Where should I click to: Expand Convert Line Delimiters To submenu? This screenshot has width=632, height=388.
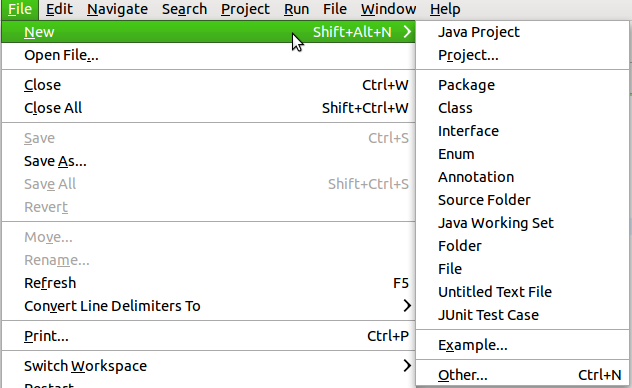tap(208, 306)
